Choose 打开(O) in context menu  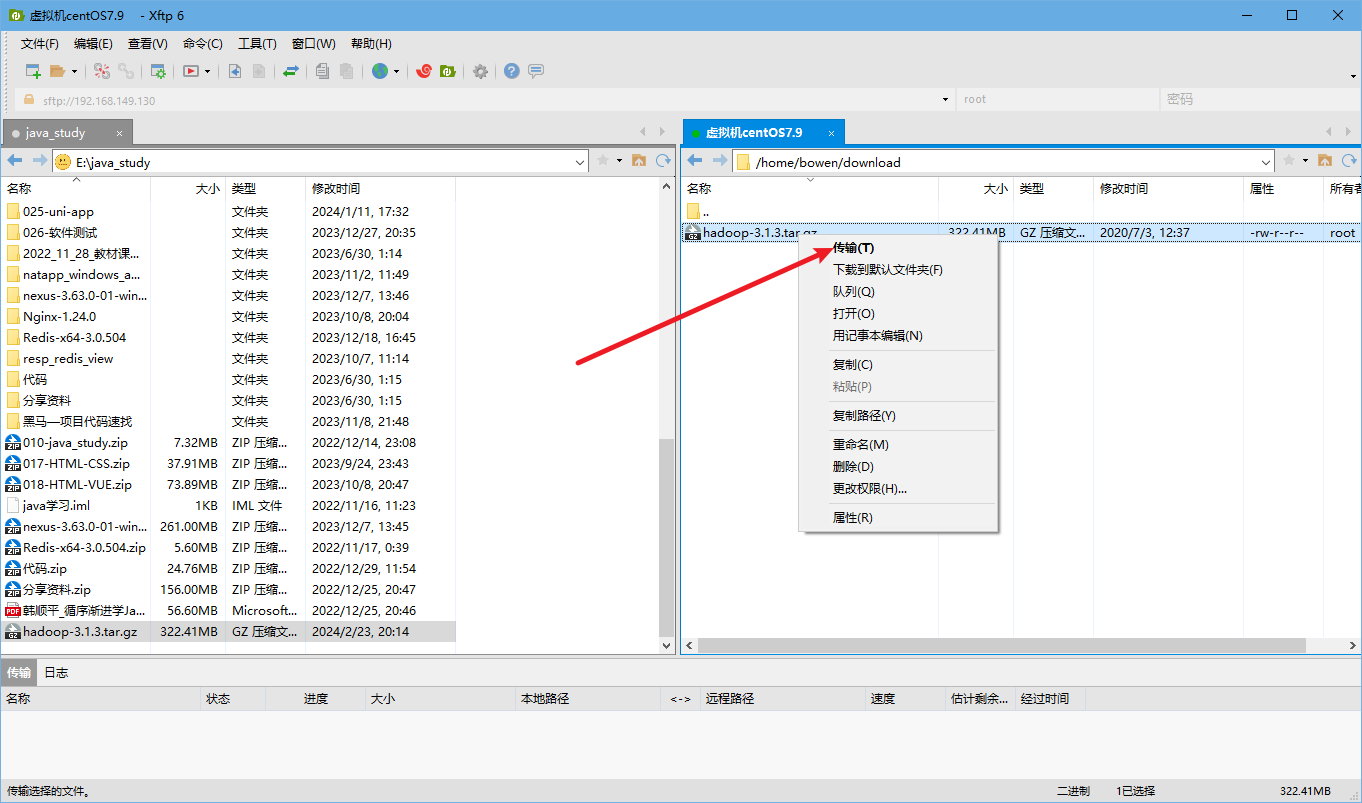tap(898, 314)
